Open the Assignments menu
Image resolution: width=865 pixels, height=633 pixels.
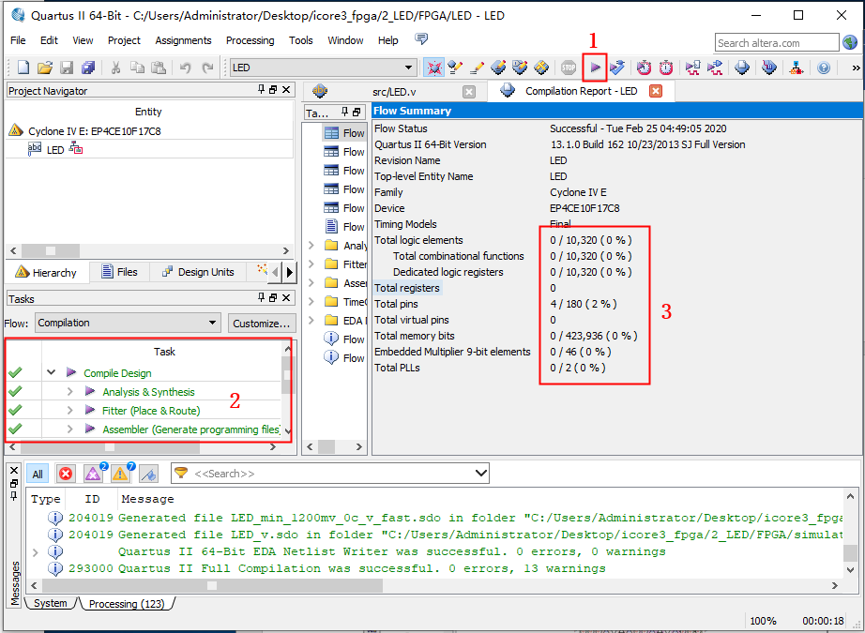[183, 41]
